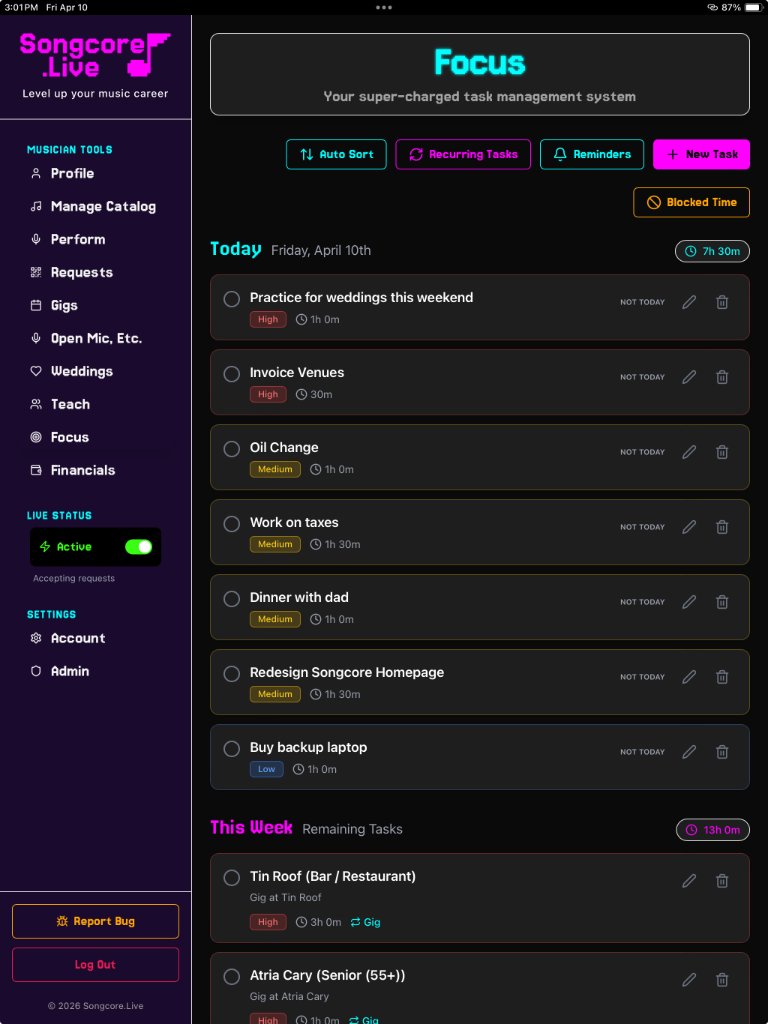Tap the battery indicator in status bar
The width and height of the screenshot is (768, 1024).
[754, 7]
